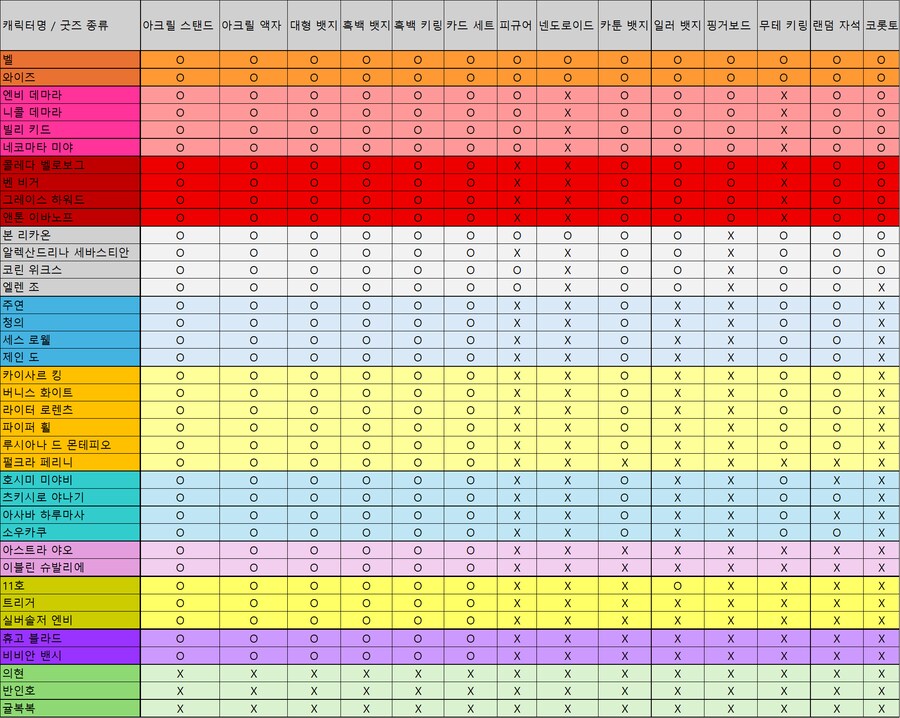Click the 카이사르 킹 name cell

coord(70,375)
